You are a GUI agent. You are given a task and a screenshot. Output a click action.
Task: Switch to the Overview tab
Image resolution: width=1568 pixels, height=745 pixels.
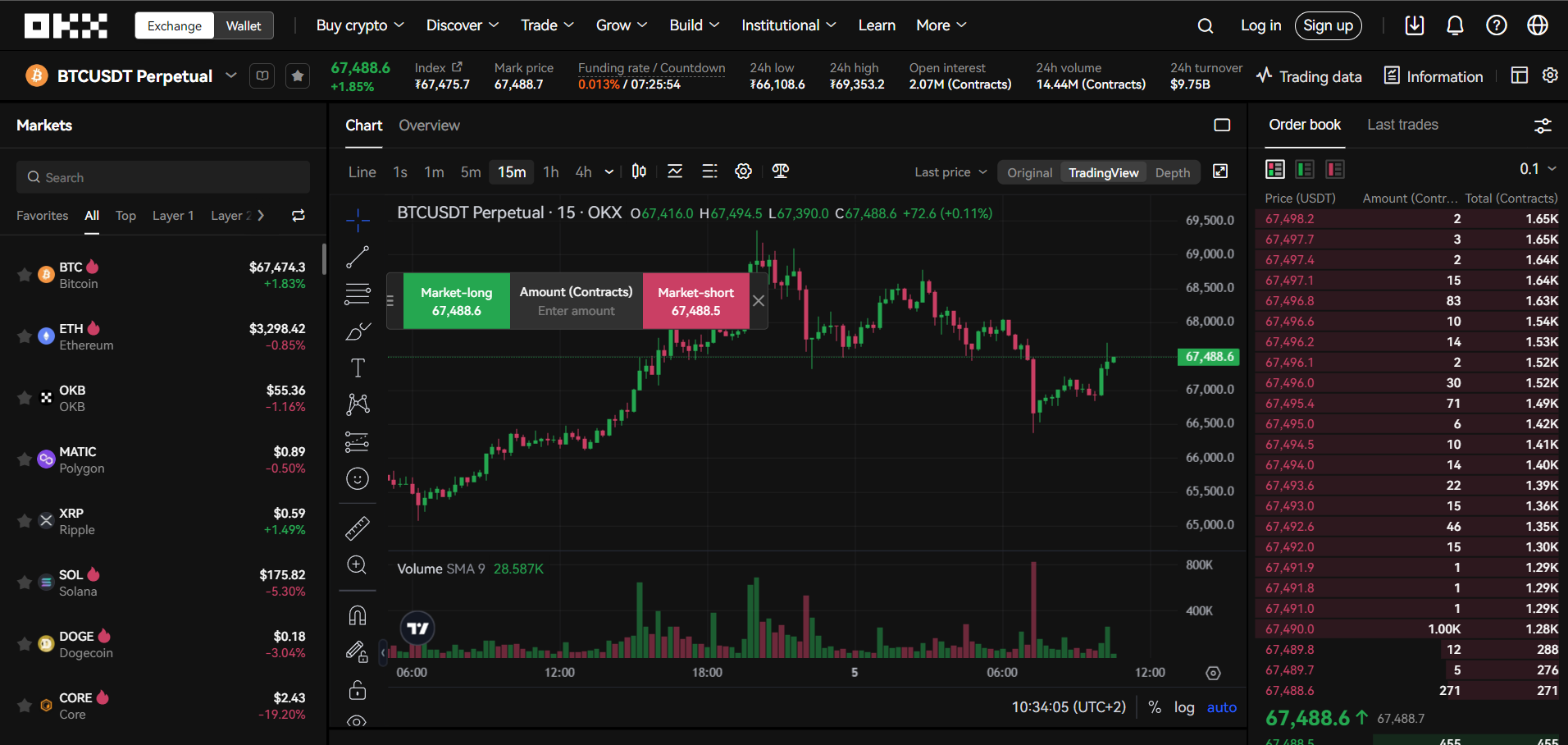pyautogui.click(x=429, y=125)
